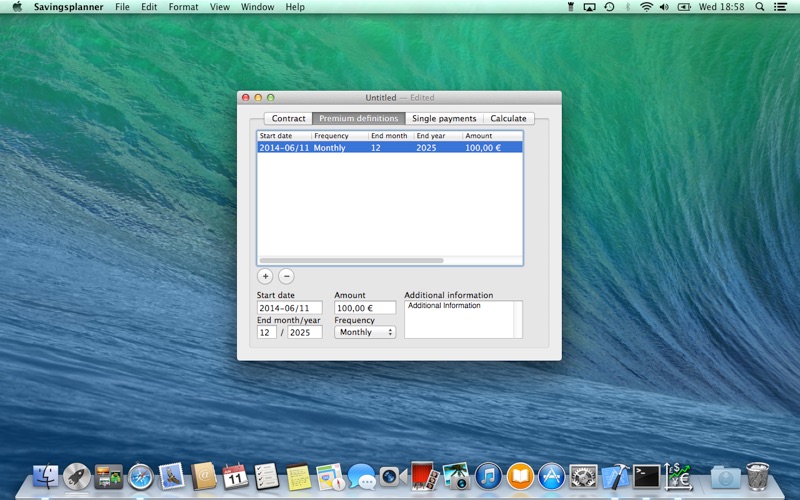Click the table's horizontal scrollbar
Viewport: 800px width, 500px height.
click(x=351, y=260)
